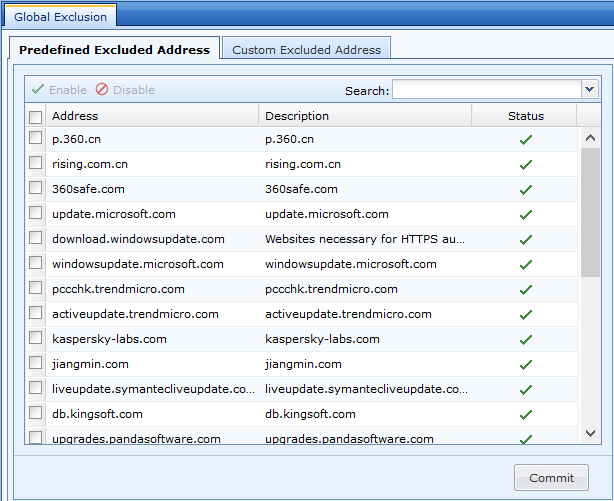
Task: Toggle the select-all checkbox in header
Action: 36,116
